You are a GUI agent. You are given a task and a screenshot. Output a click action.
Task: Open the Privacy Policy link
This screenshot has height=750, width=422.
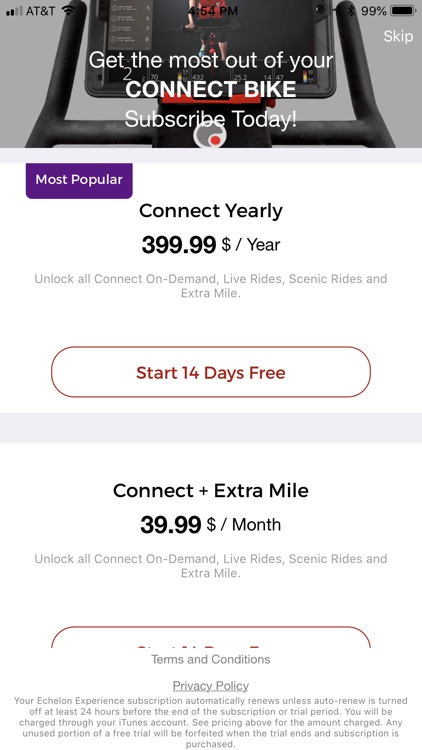click(211, 686)
